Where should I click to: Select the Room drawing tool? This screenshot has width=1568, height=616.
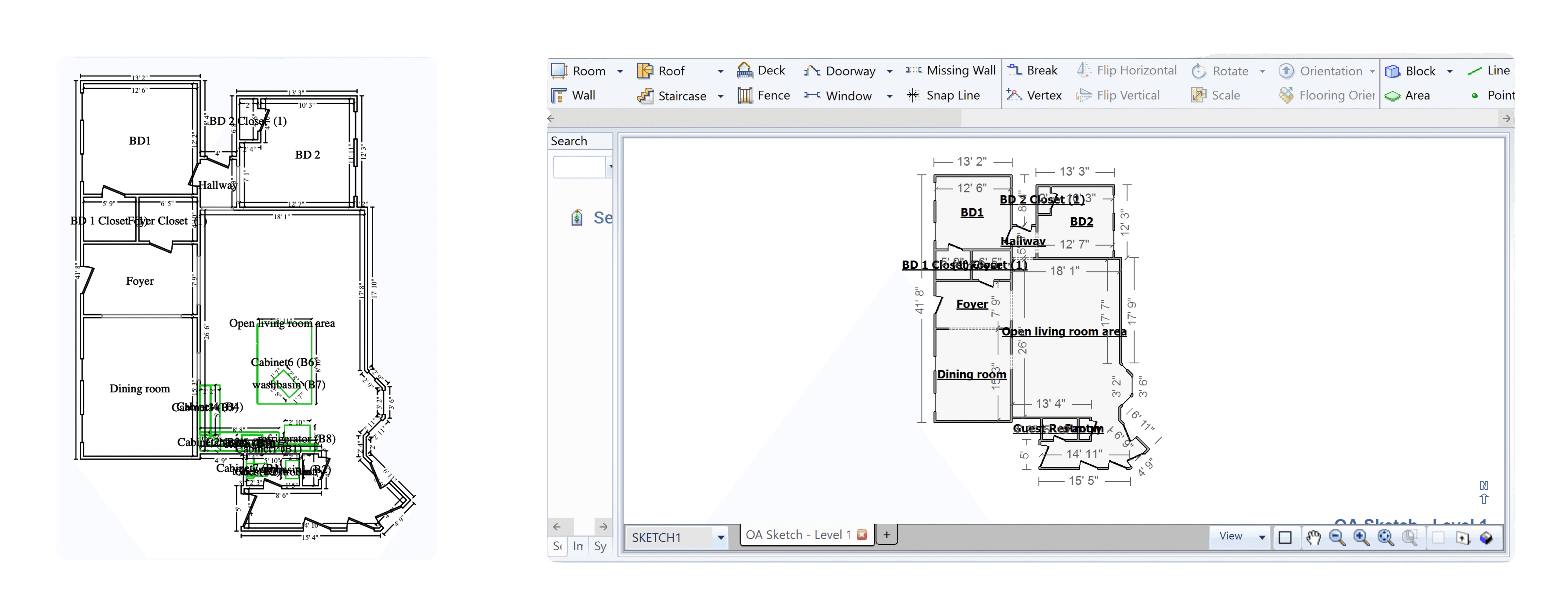tap(579, 71)
